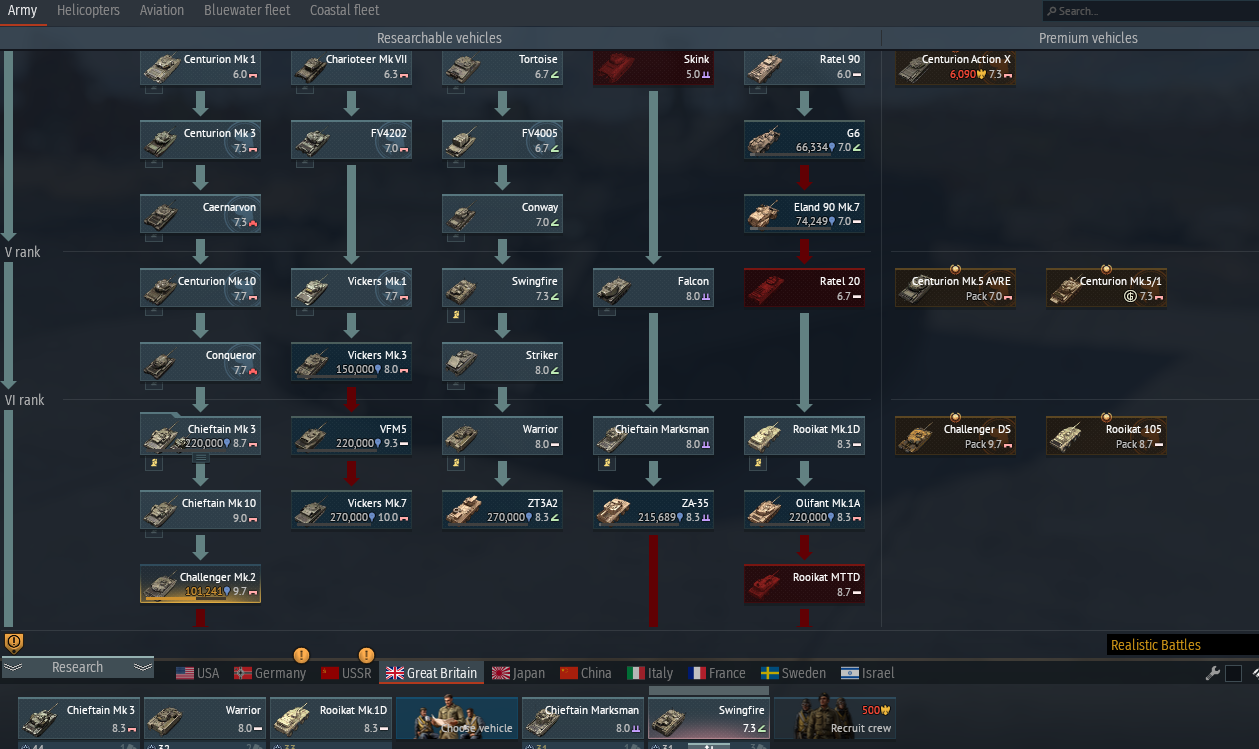Select the Eland 90 Mk.7
The width and height of the screenshot is (1259, 749).
804,214
